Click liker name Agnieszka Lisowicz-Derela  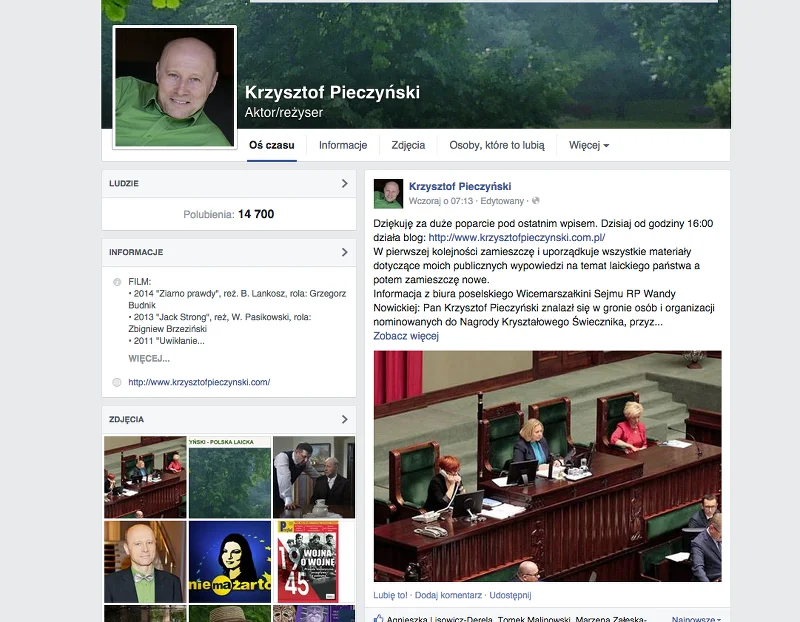439,619
